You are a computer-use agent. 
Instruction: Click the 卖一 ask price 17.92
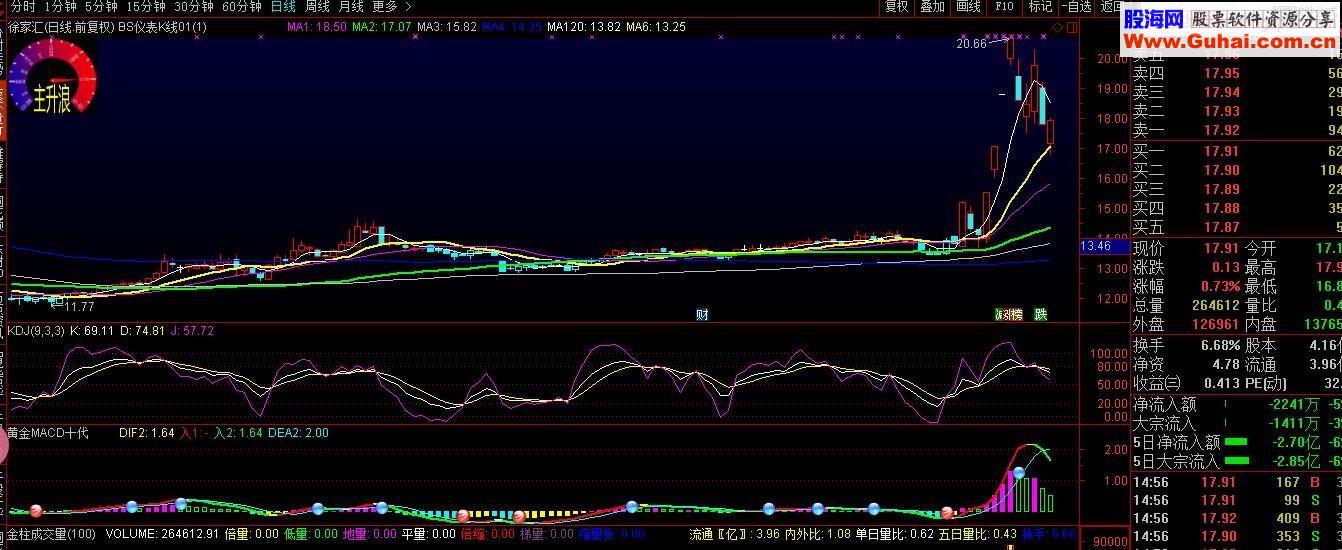[1221, 130]
